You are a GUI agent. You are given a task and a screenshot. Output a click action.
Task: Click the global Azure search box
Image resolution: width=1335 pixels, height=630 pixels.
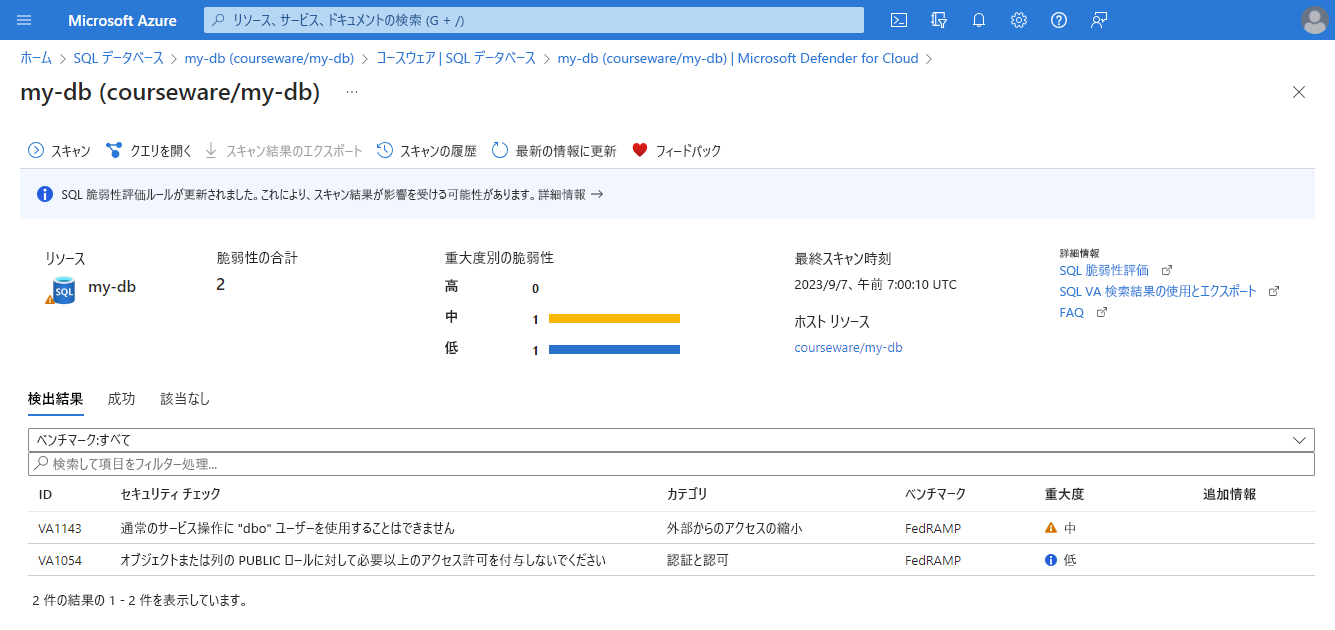(534, 20)
